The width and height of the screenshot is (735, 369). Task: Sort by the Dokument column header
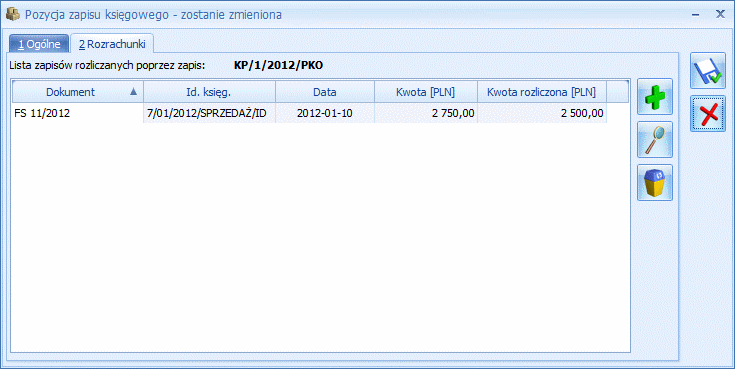coord(78,92)
